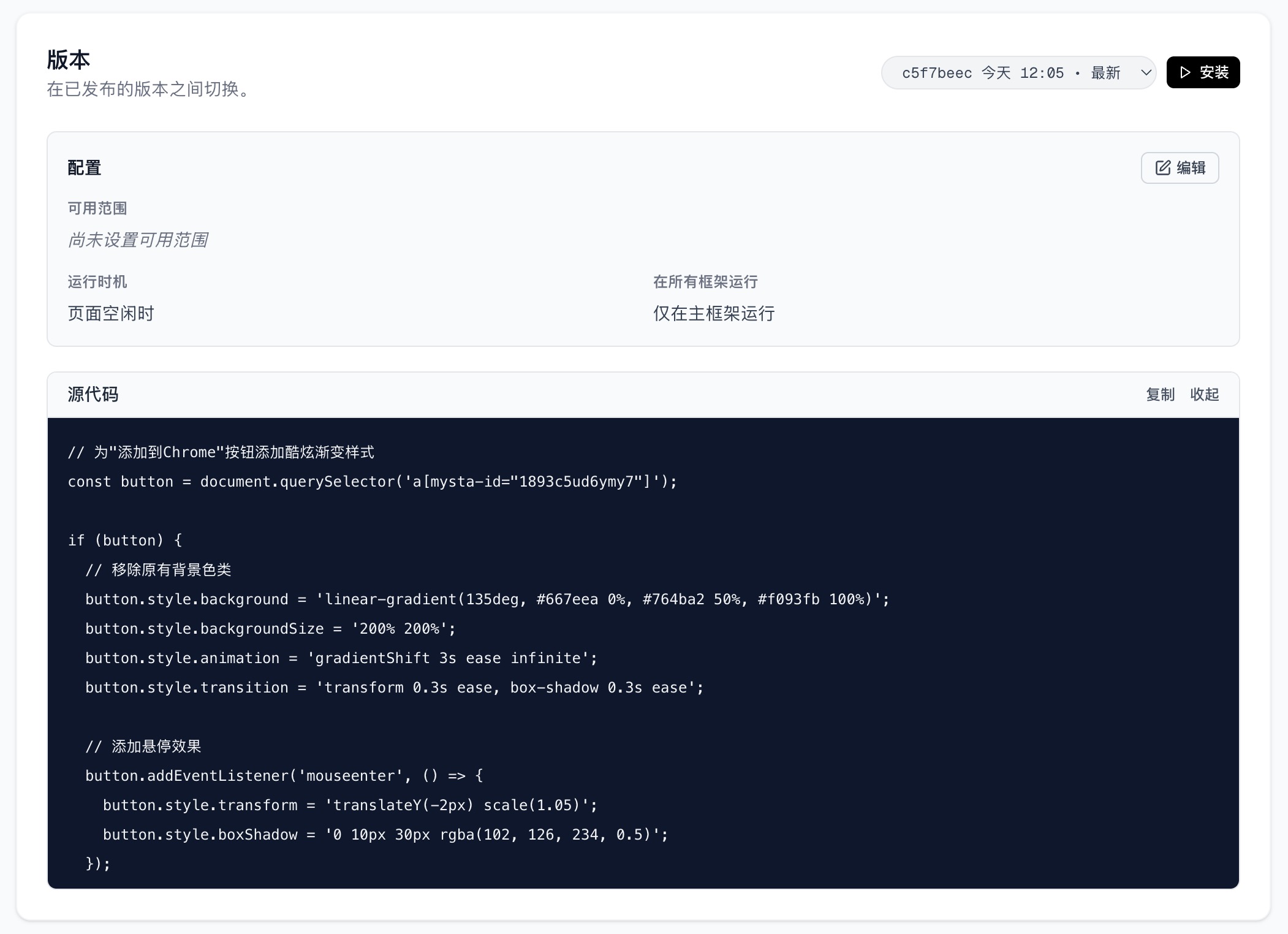Click the play triangle icon on Install button
The image size is (1288, 934).
(1185, 72)
